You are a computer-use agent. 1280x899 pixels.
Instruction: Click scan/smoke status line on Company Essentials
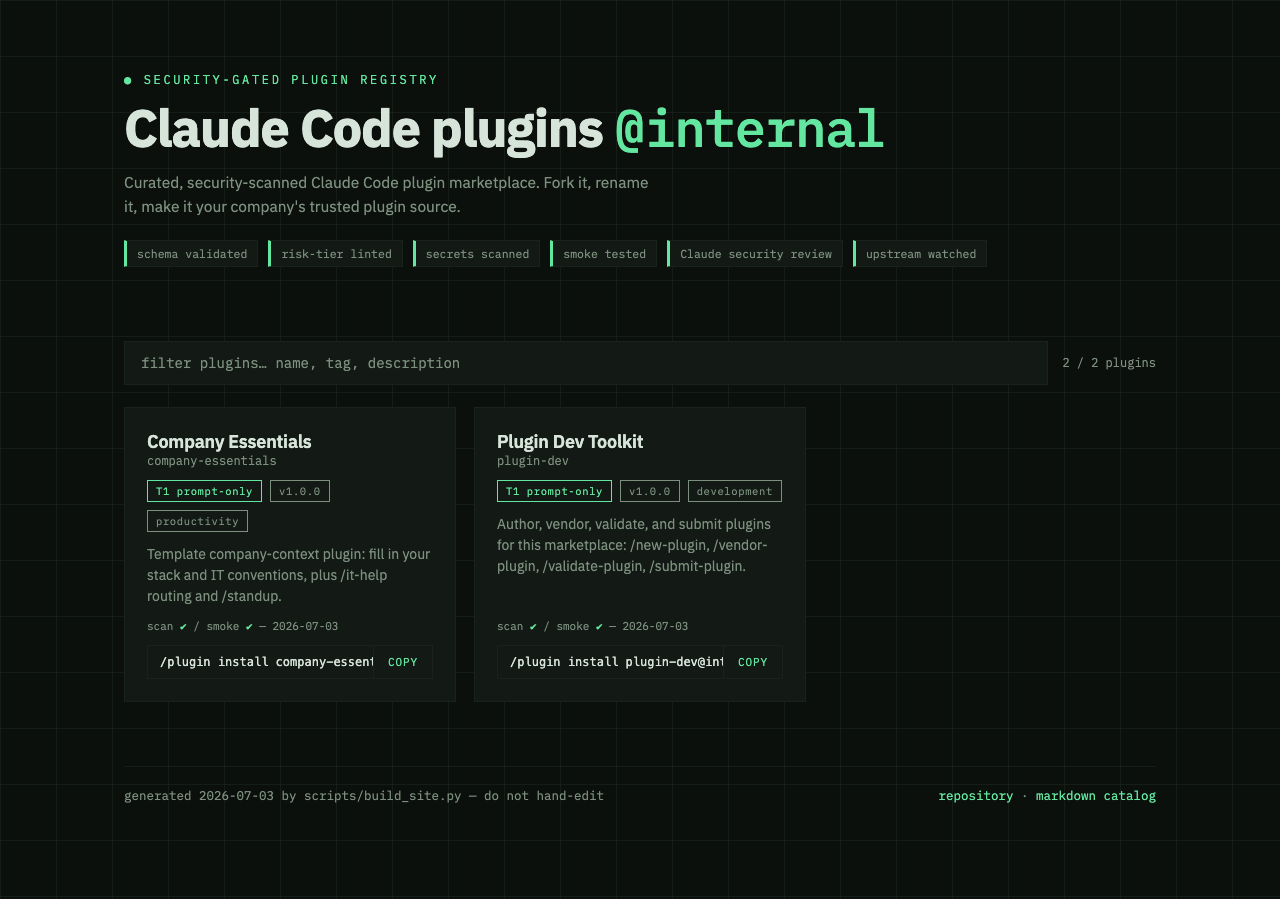[242, 626]
